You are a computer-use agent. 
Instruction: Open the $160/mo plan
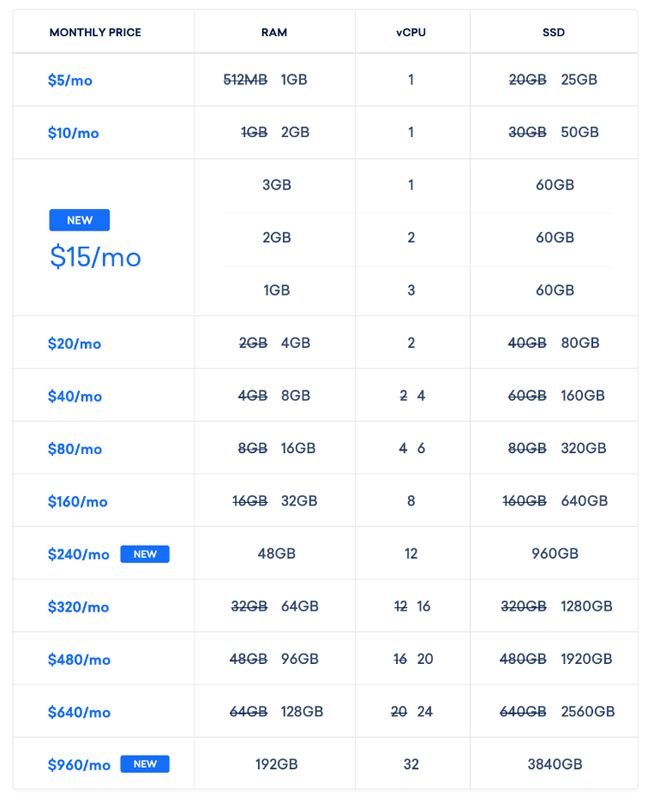(78, 501)
